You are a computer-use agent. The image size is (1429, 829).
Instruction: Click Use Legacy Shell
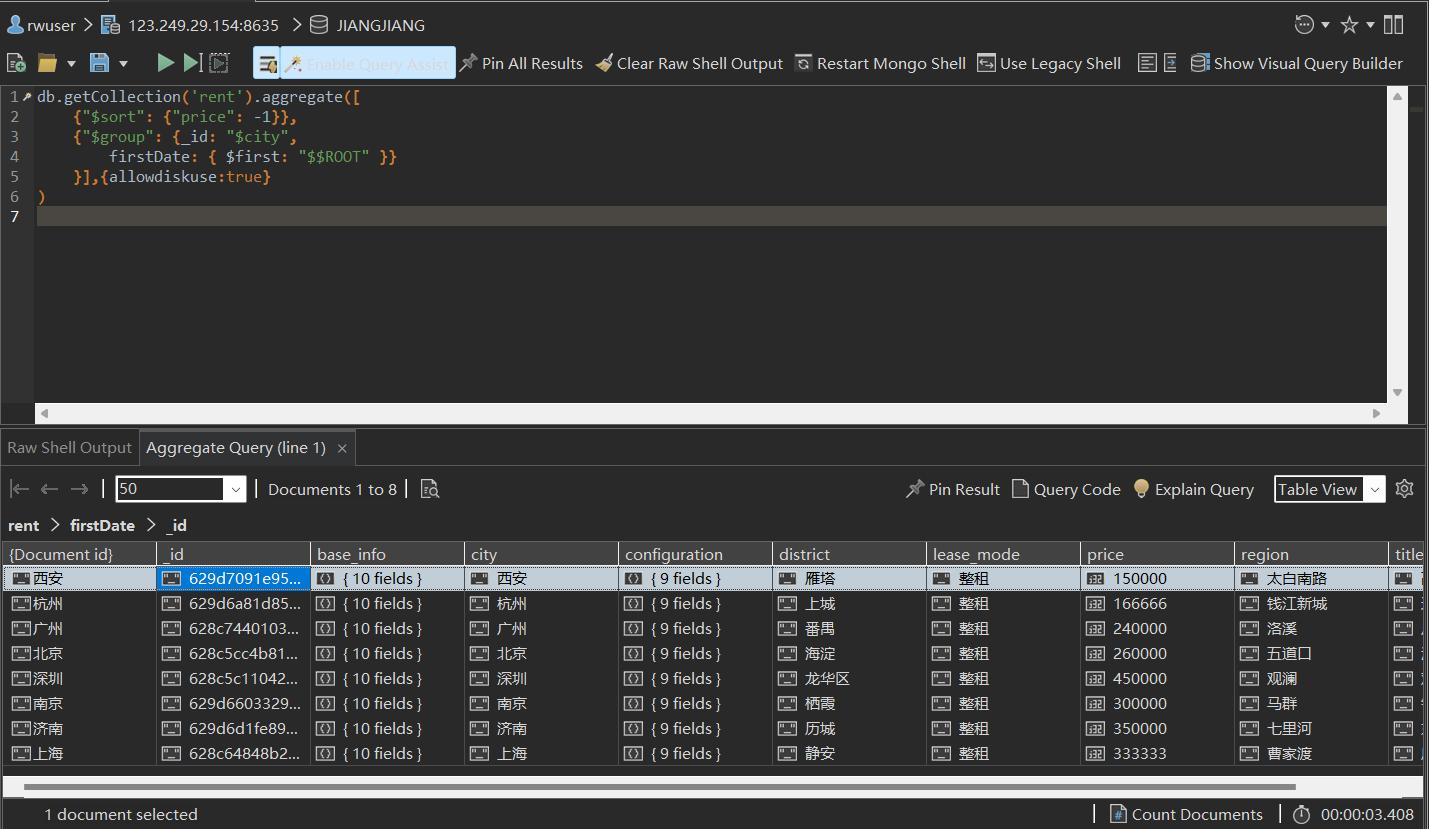point(1049,63)
